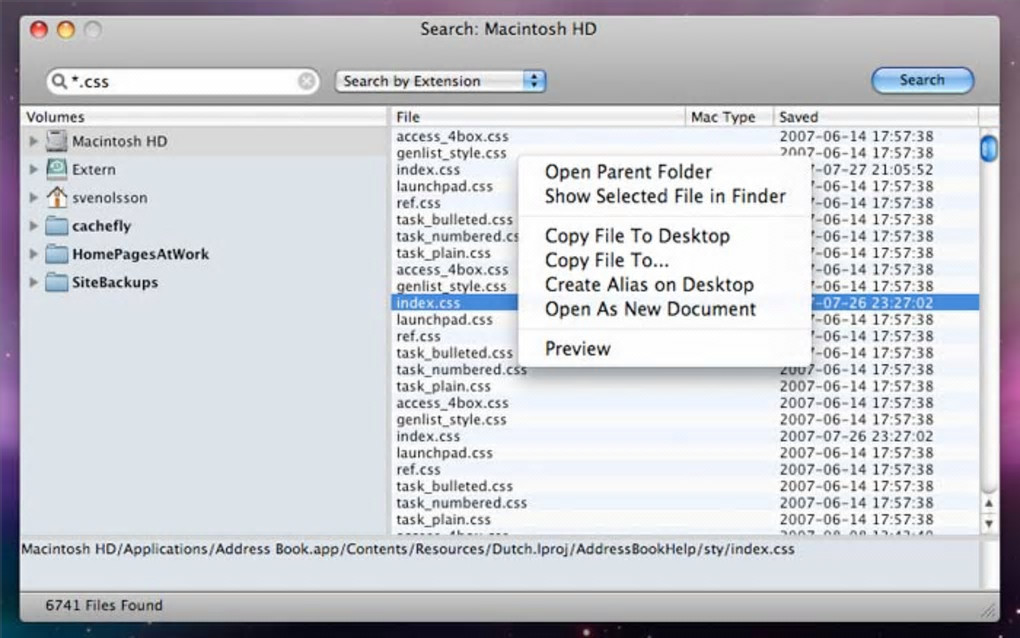This screenshot has height=638, width=1020.
Task: Click the magnifier icon in the search field
Action: [59, 81]
